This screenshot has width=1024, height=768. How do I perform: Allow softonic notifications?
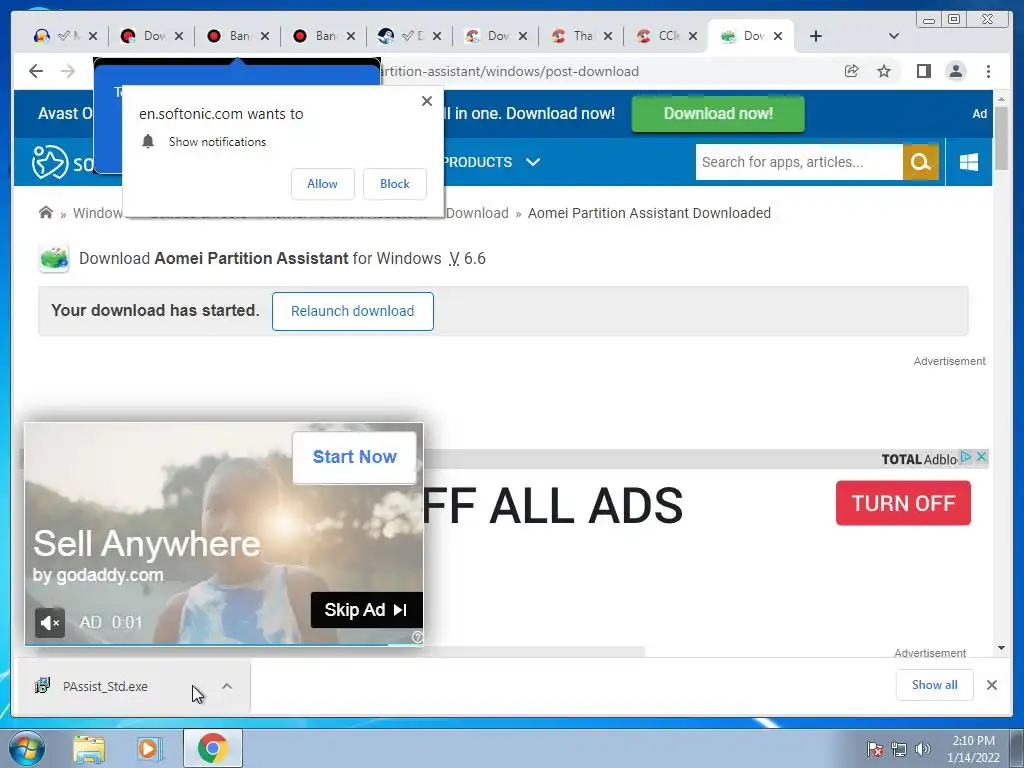(323, 184)
